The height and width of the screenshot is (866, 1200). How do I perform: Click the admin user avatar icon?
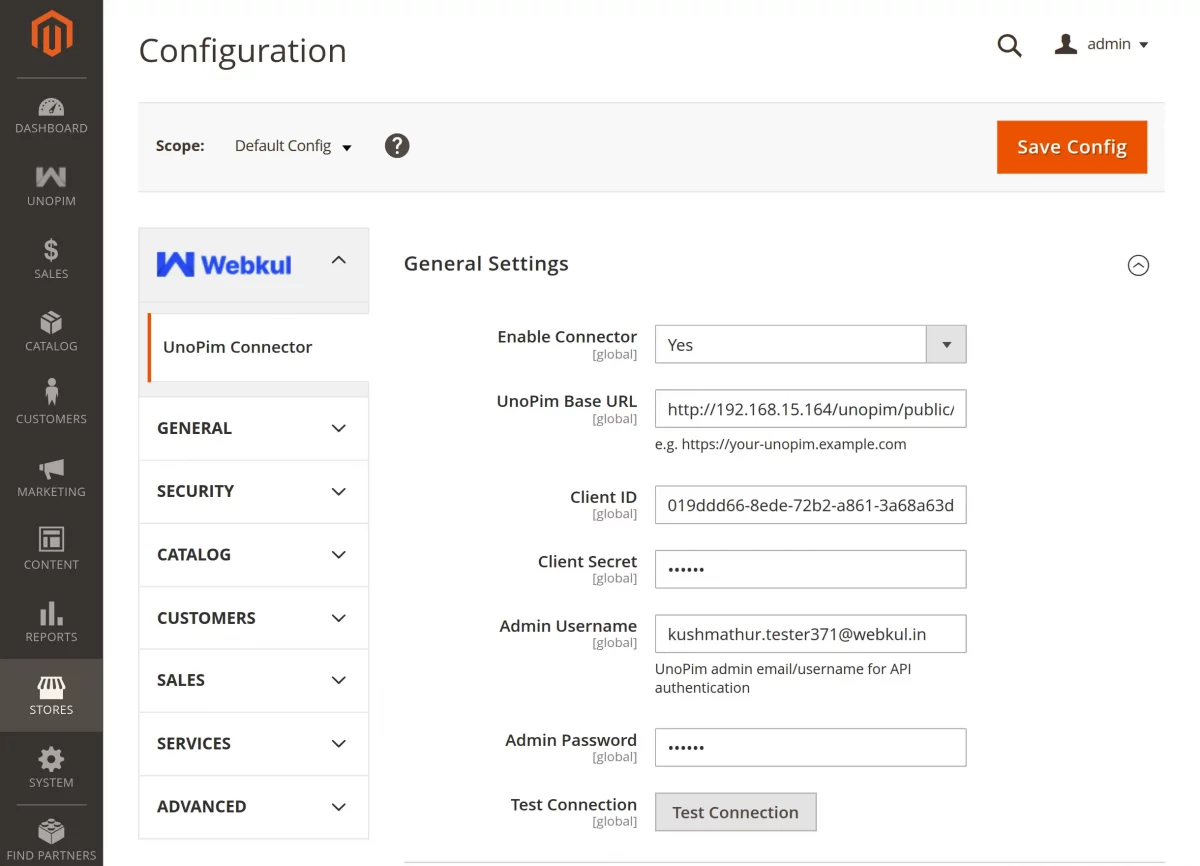click(x=1066, y=44)
